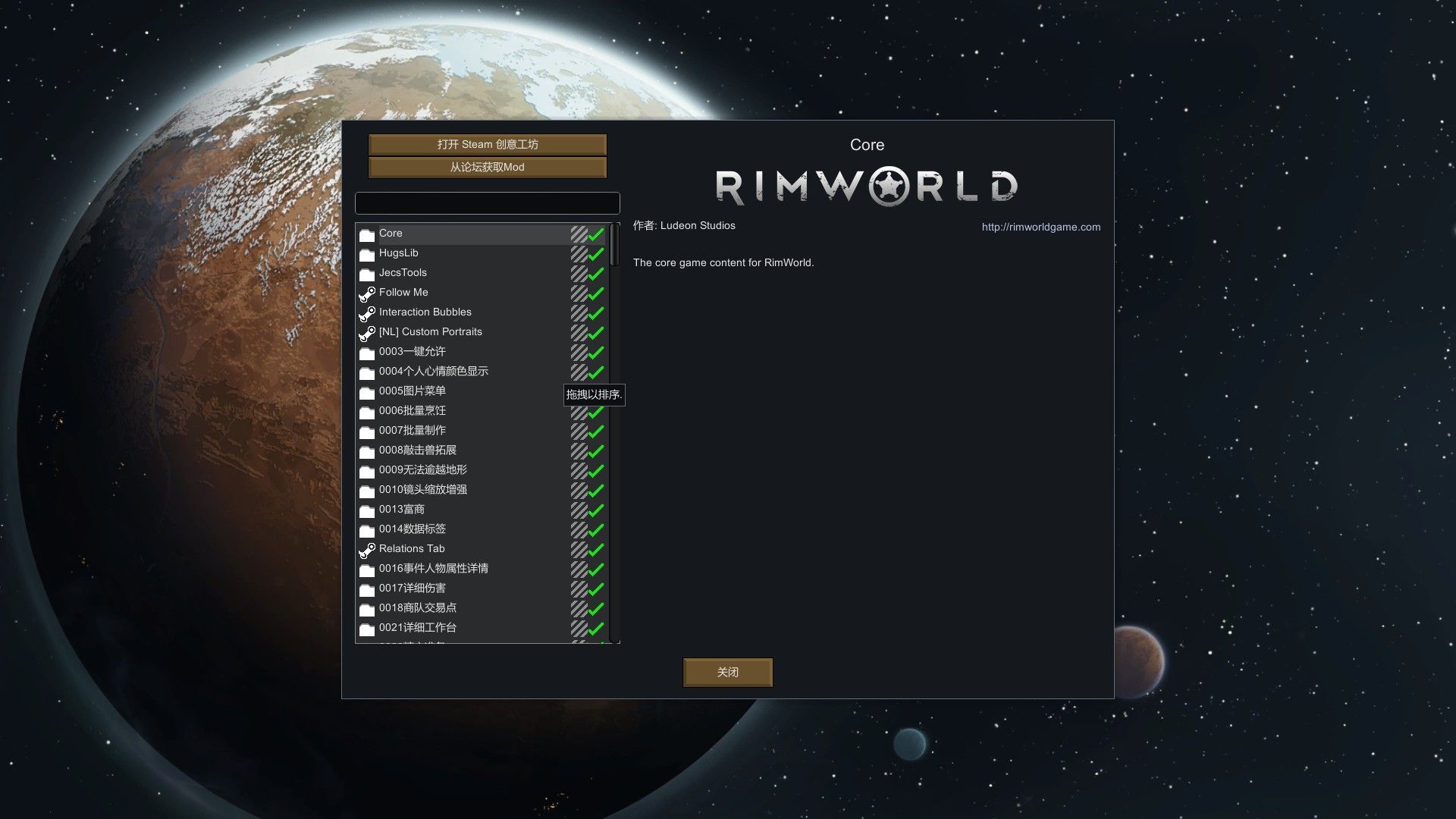Select 0016事件人物属性详情 entry
Image resolution: width=1456 pixels, height=819 pixels.
482,570
